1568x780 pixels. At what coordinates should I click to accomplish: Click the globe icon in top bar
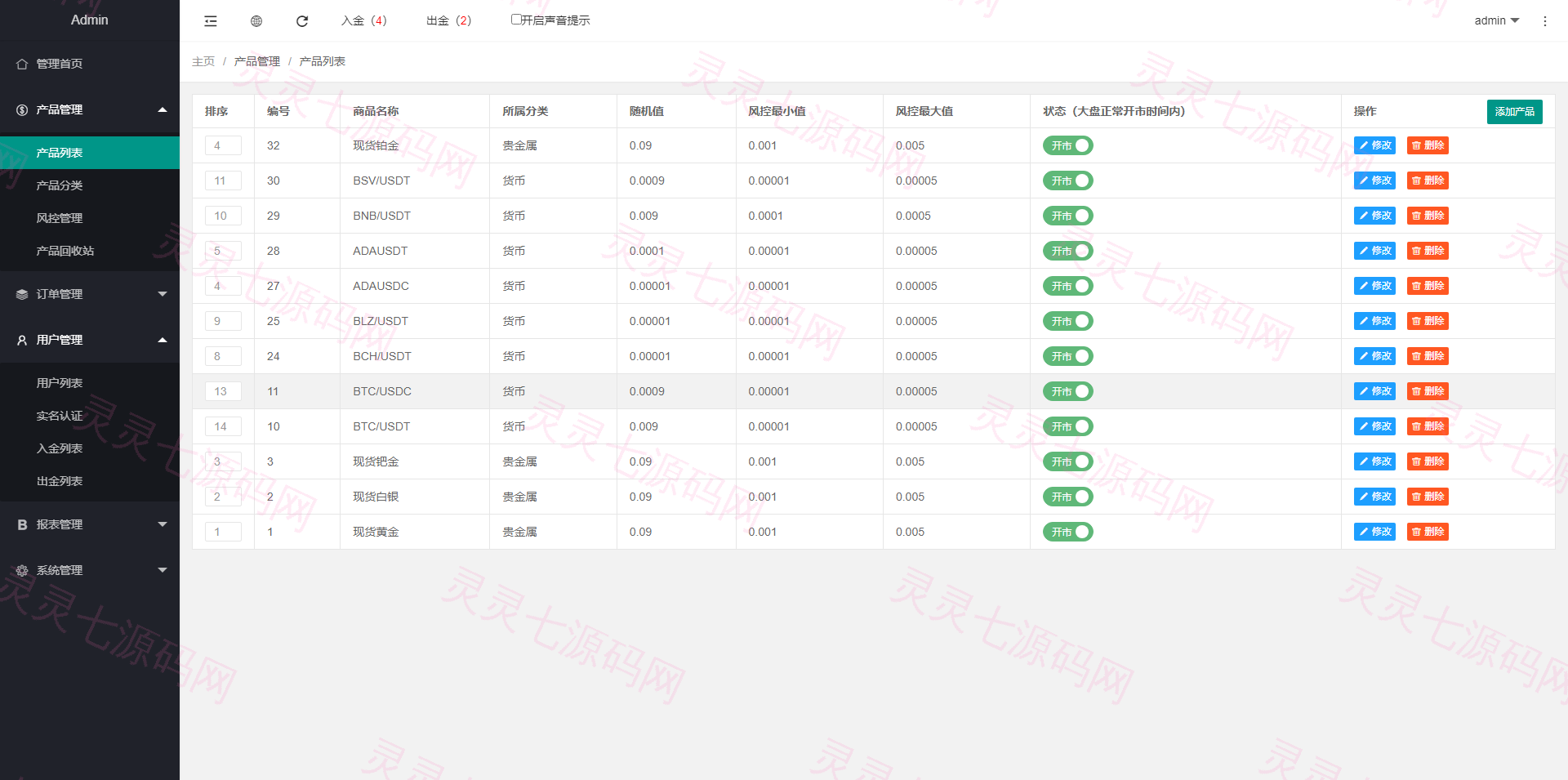pos(256,21)
